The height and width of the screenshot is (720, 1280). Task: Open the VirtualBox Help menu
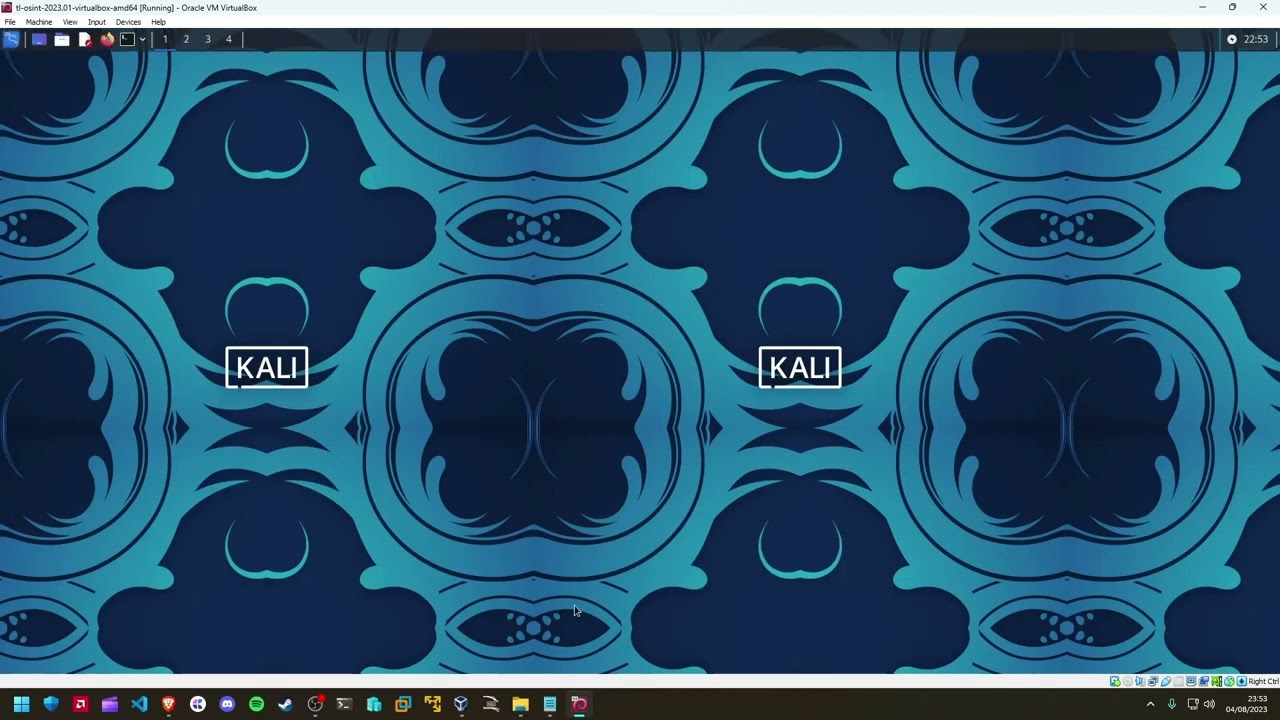(158, 22)
